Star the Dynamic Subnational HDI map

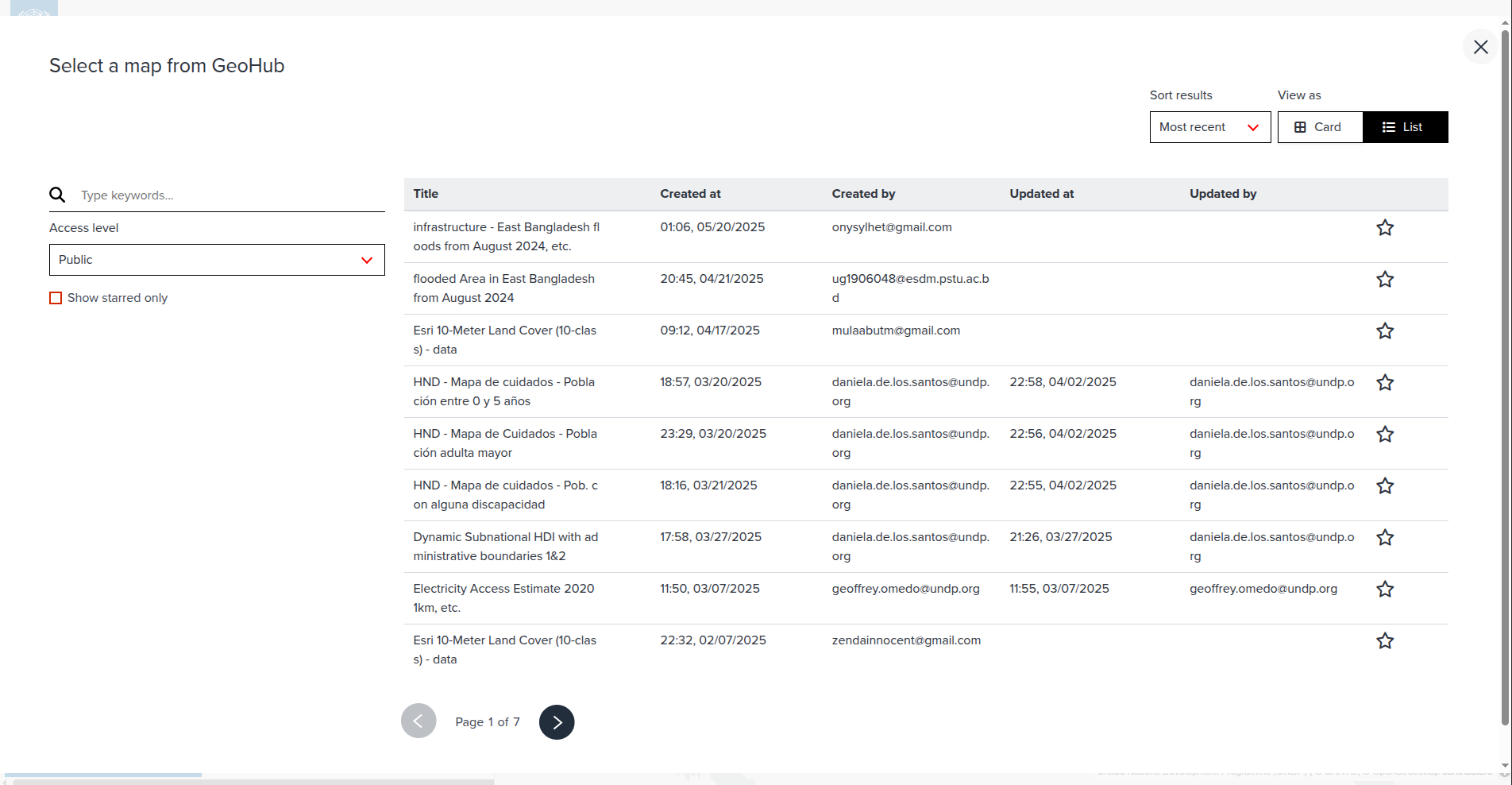click(x=1385, y=538)
